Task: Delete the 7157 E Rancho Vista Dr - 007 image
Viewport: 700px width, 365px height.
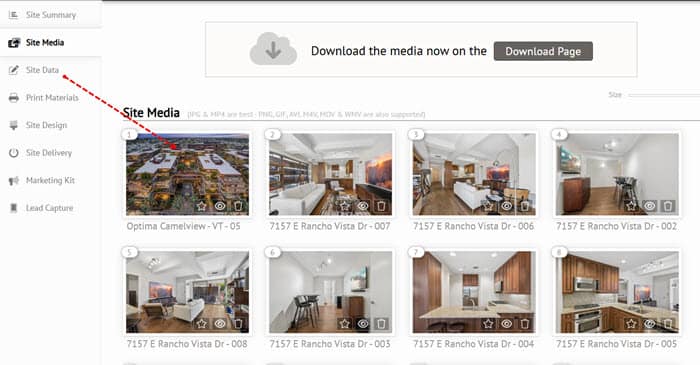Action: (381, 206)
